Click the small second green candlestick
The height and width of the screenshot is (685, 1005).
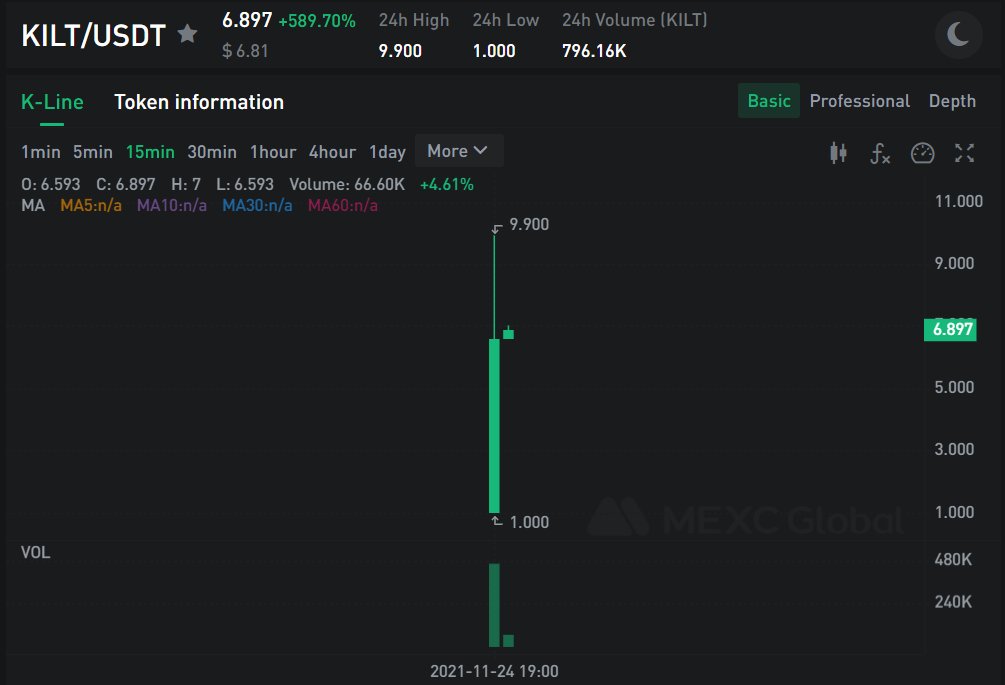[x=508, y=334]
